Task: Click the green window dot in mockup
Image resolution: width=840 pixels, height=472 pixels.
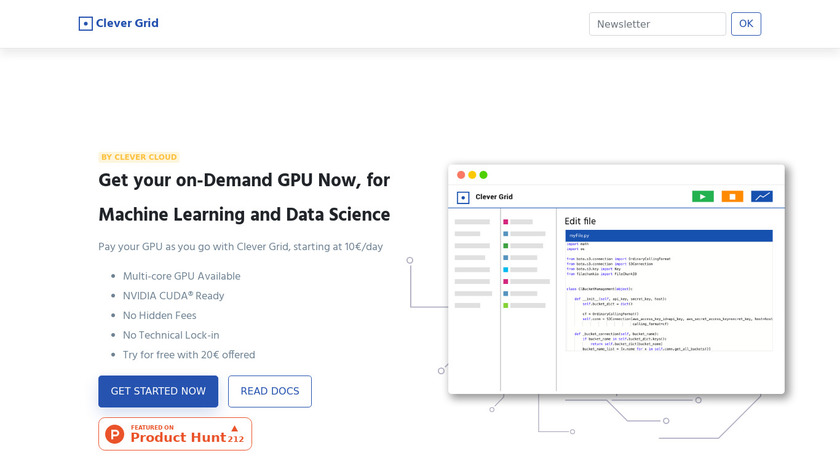Action: [x=484, y=175]
